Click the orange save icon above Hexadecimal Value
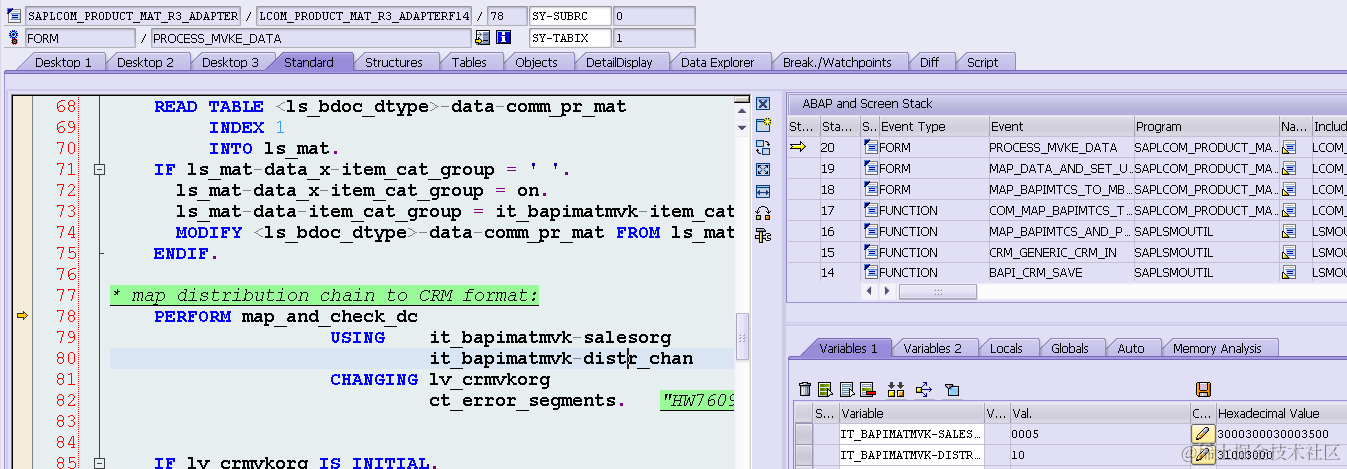This screenshot has height=469, width=1347. click(x=1203, y=389)
